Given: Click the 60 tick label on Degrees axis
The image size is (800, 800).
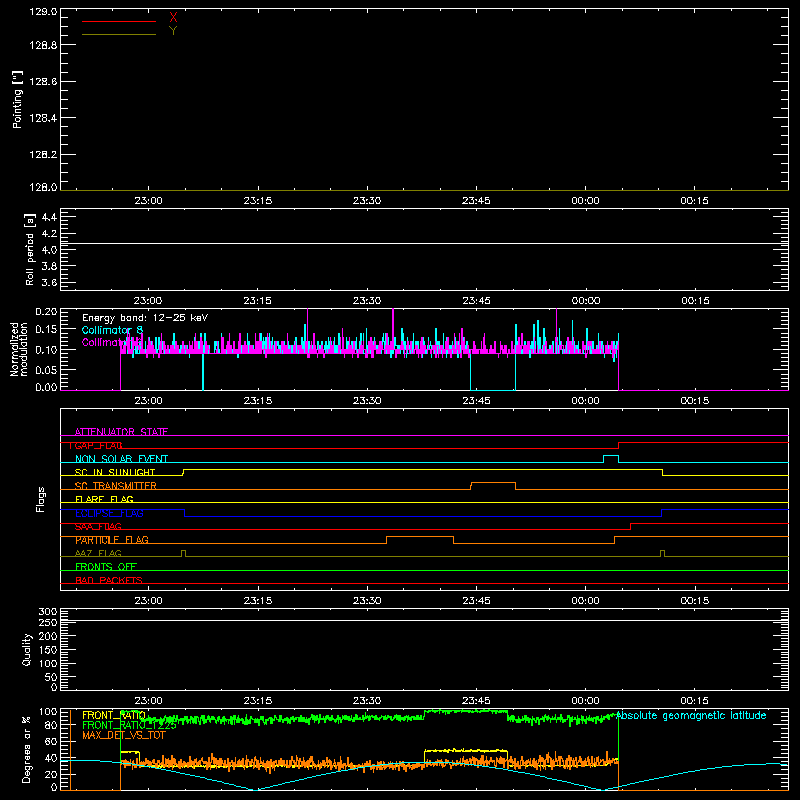Looking at the screenshot, I should [51, 742].
